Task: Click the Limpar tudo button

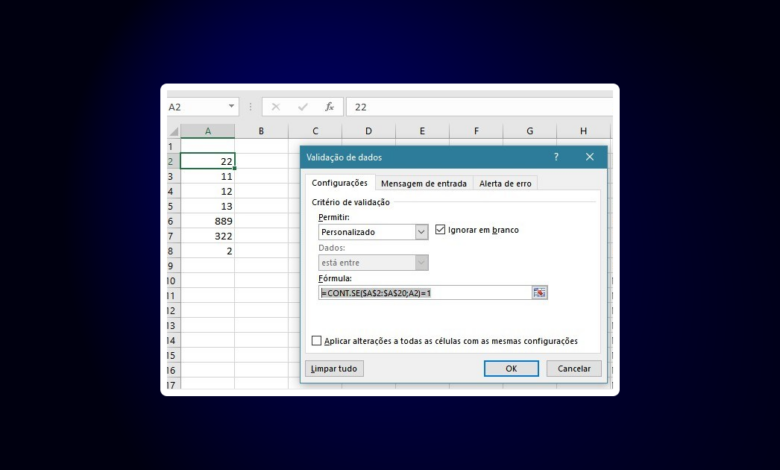Action: click(x=333, y=369)
